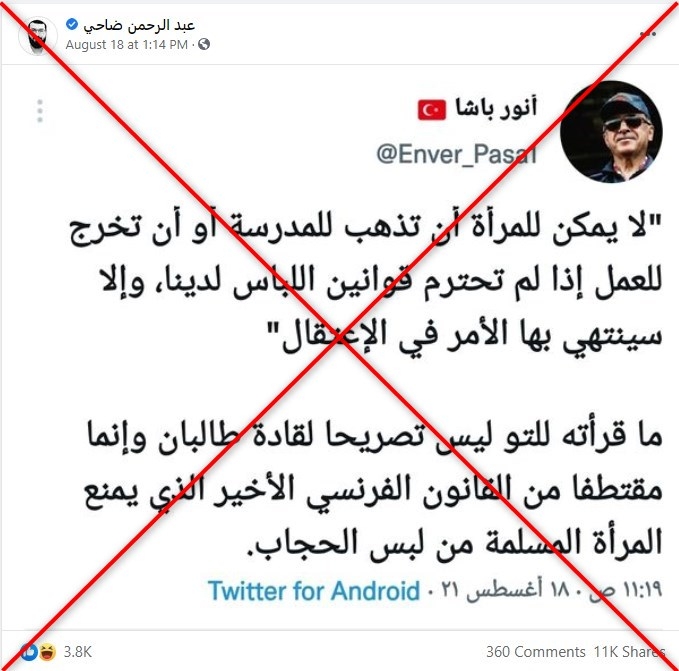Image resolution: width=679 pixels, height=671 pixels.
Task: Open the عبد الرحمن ضاحي profile name
Action: coord(139,26)
